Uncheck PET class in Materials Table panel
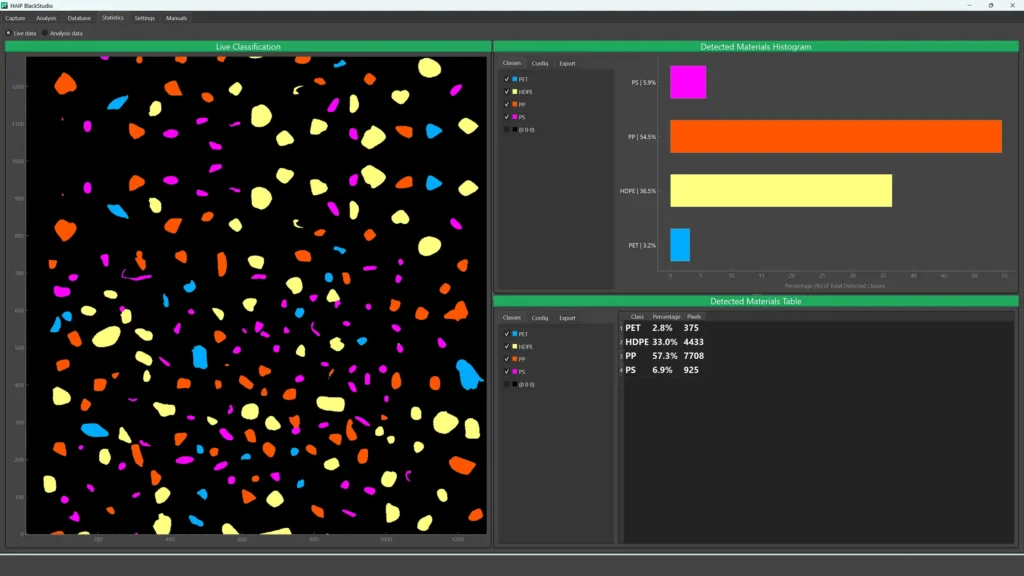The image size is (1024, 576). point(507,334)
